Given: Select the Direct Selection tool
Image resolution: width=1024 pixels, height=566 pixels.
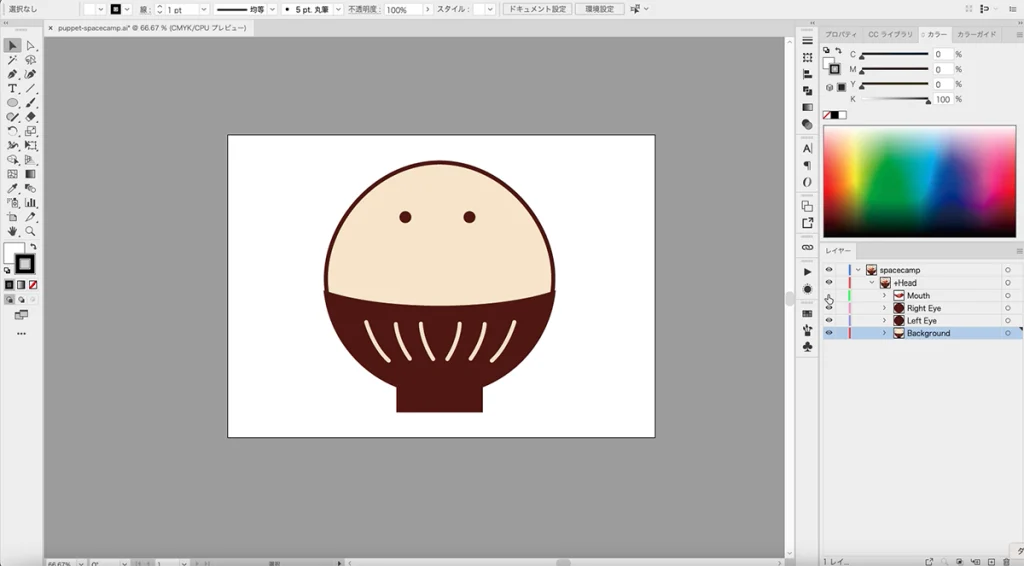Looking at the screenshot, I should click(30, 46).
